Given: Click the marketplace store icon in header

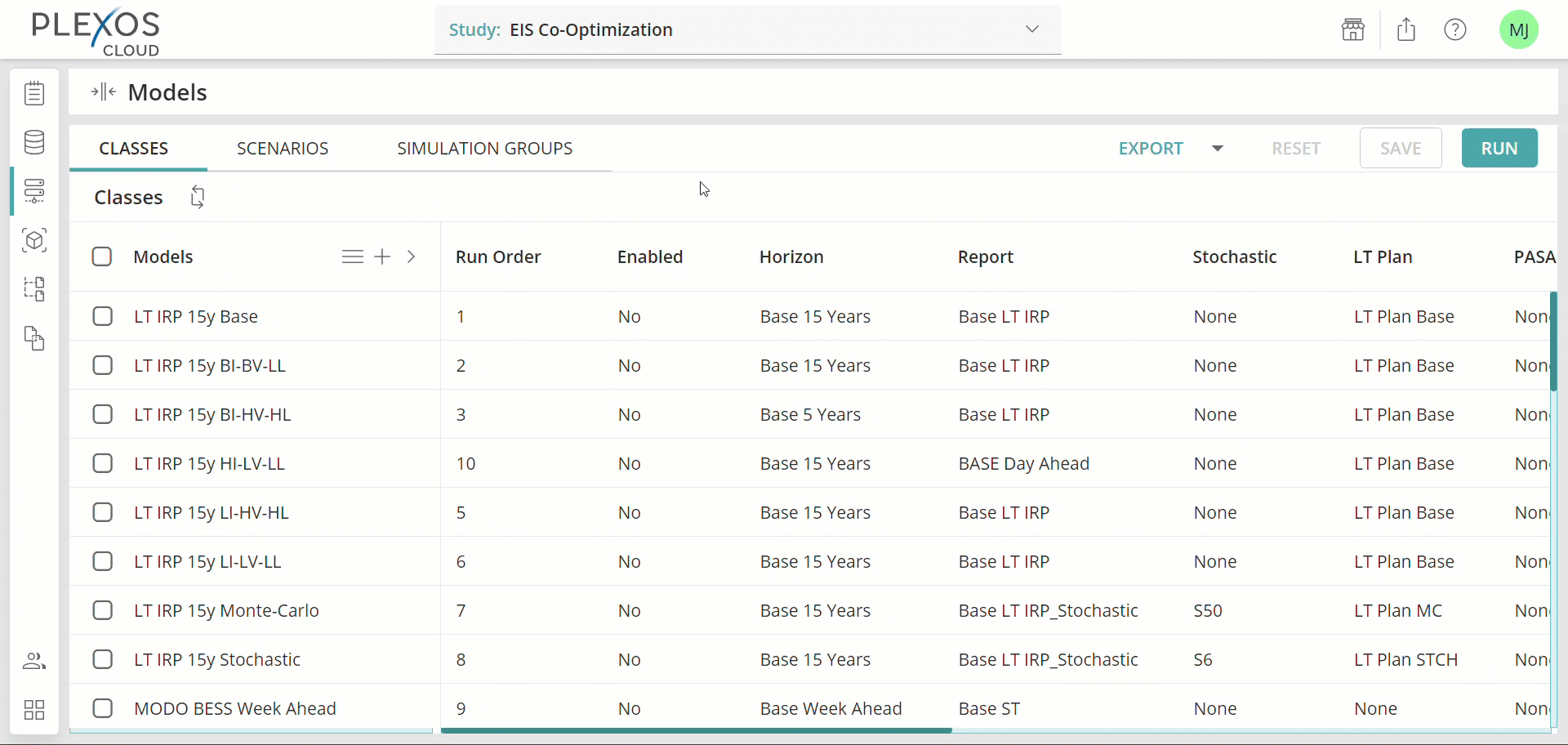Looking at the screenshot, I should coord(1353,29).
